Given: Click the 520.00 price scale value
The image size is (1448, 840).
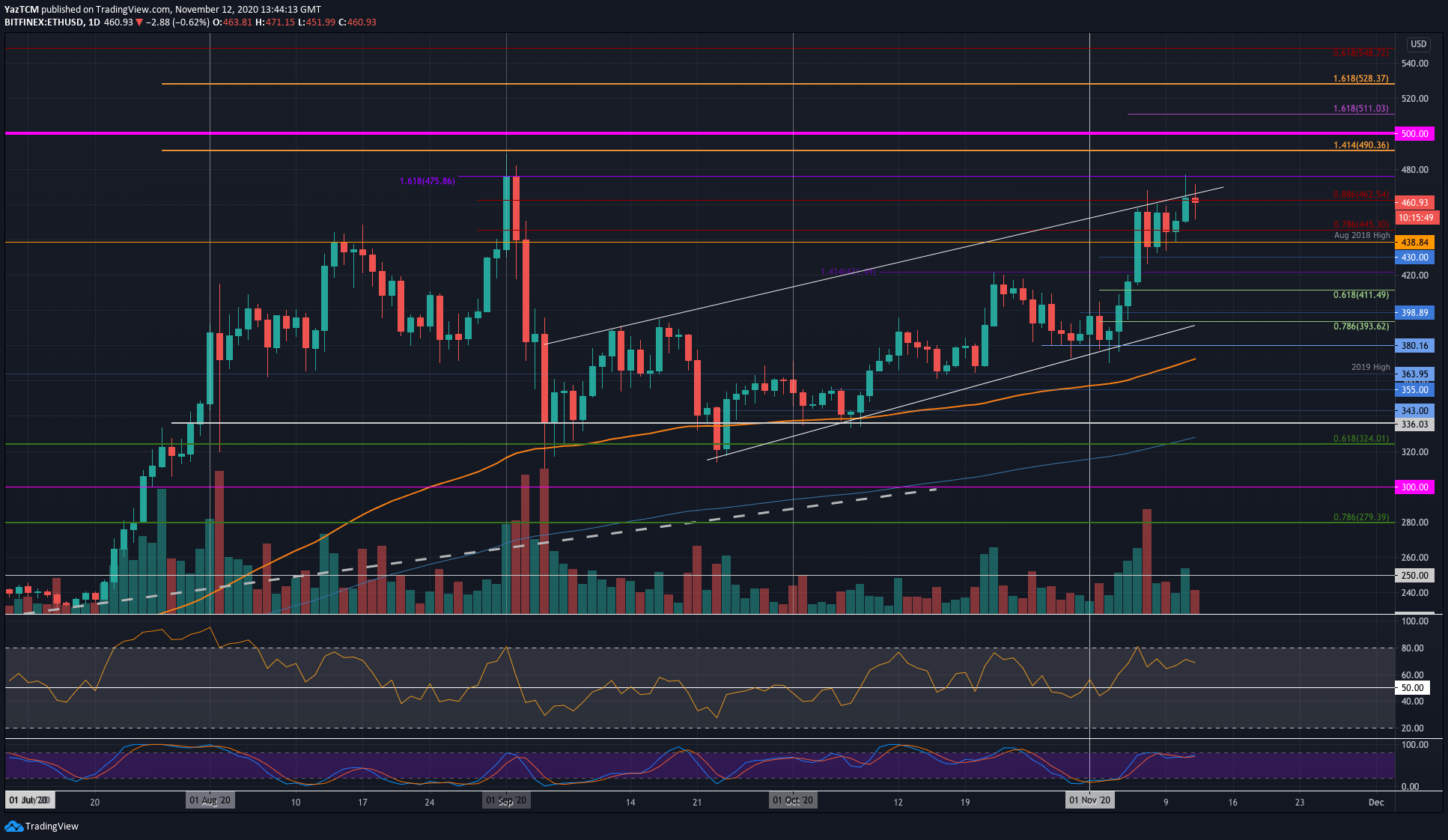Looking at the screenshot, I should point(1414,99).
